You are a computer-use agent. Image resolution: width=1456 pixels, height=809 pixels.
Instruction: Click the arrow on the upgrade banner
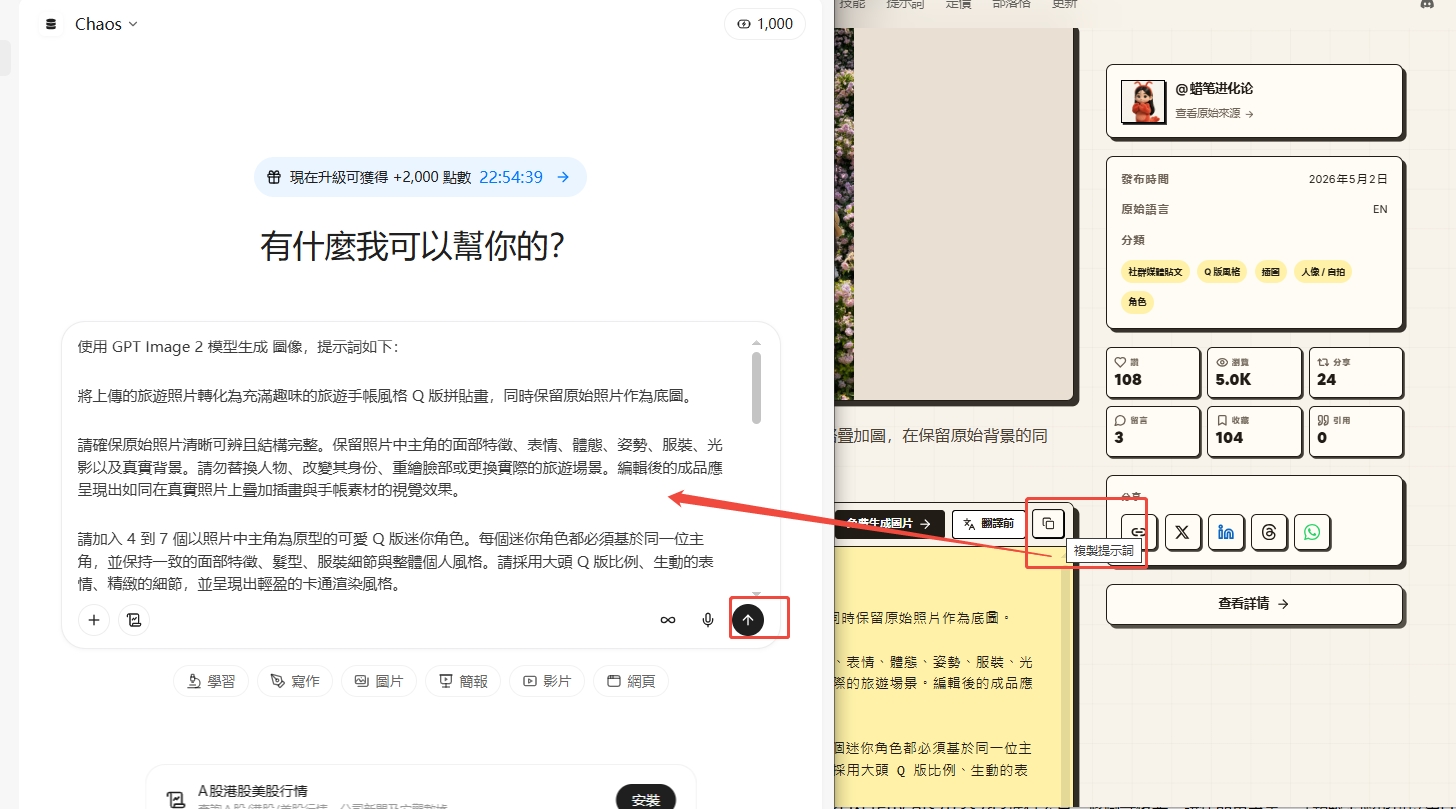[563, 177]
